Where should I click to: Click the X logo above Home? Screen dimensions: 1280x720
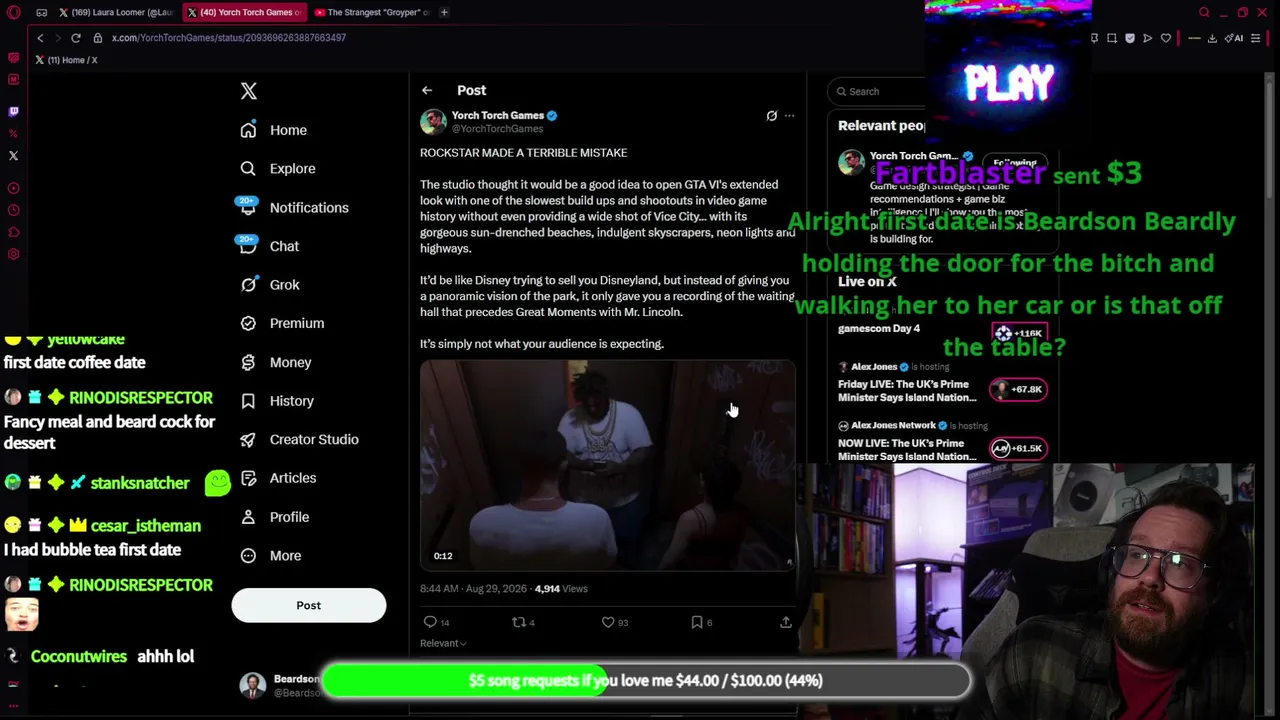(249, 91)
